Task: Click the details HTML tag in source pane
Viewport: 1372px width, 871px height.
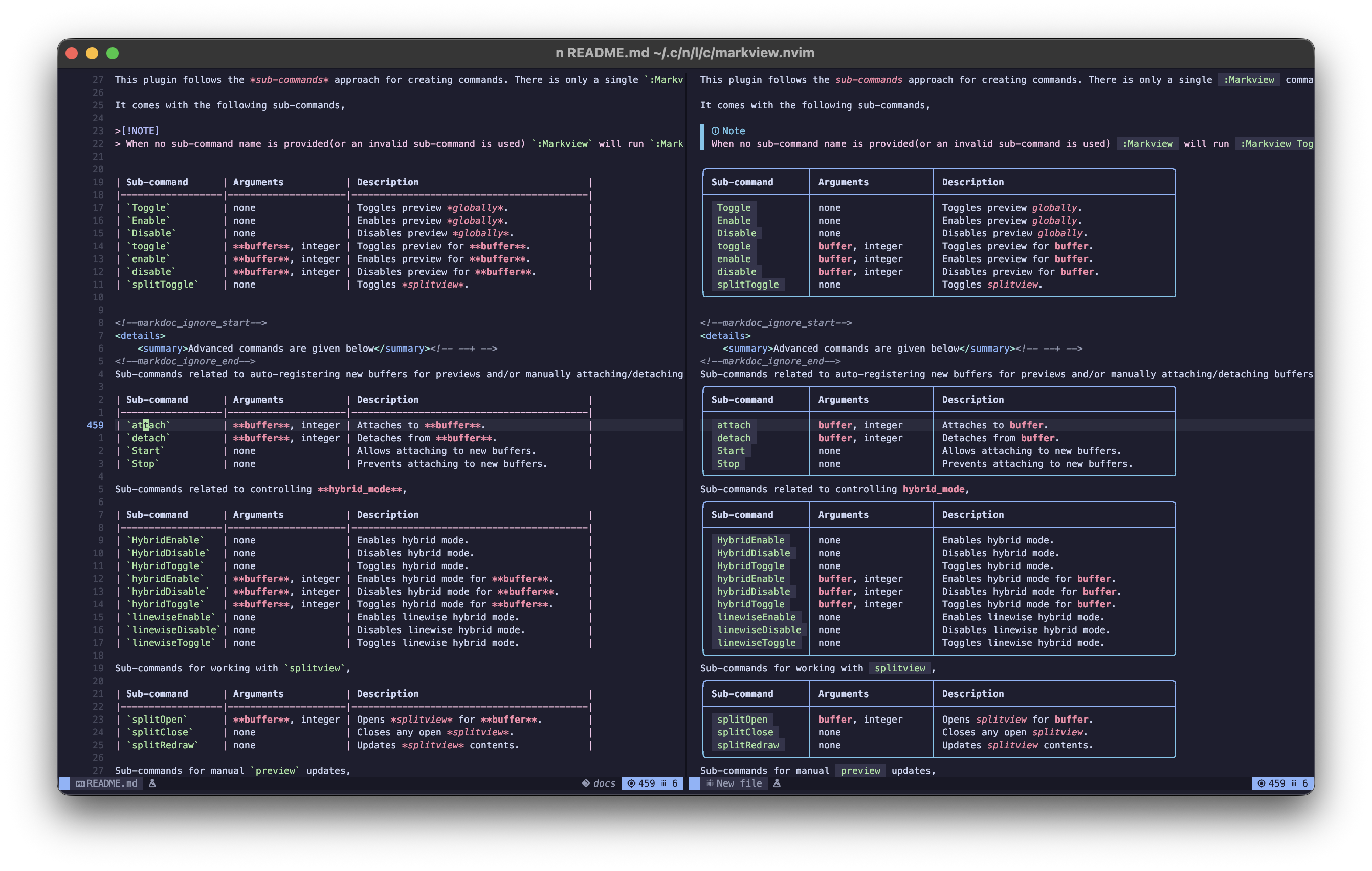Action: click(x=140, y=336)
